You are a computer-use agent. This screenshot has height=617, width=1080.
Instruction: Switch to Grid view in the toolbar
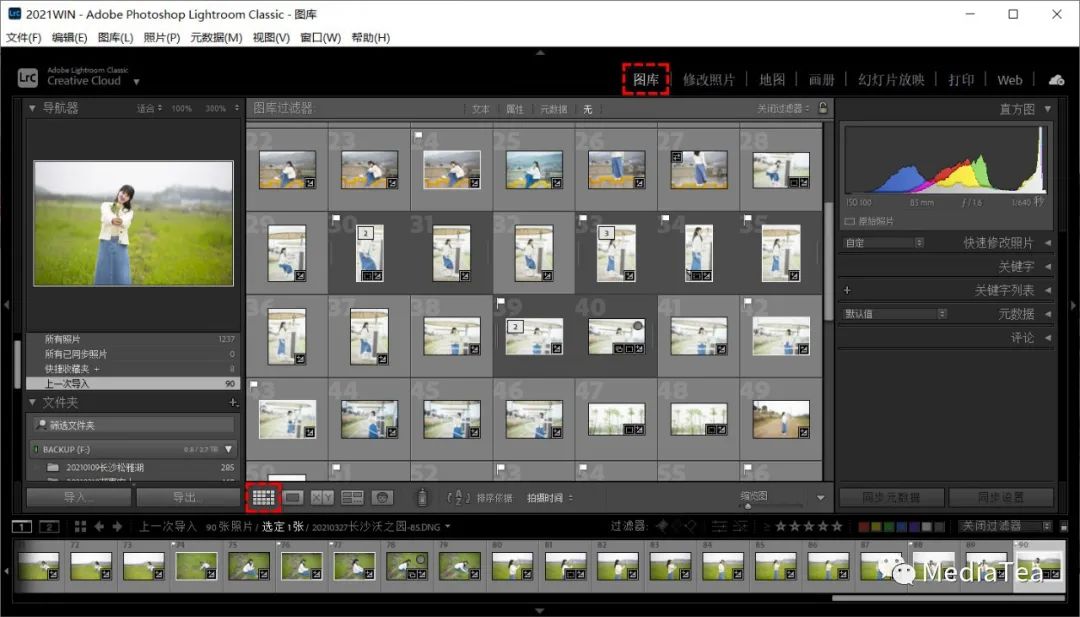263,497
